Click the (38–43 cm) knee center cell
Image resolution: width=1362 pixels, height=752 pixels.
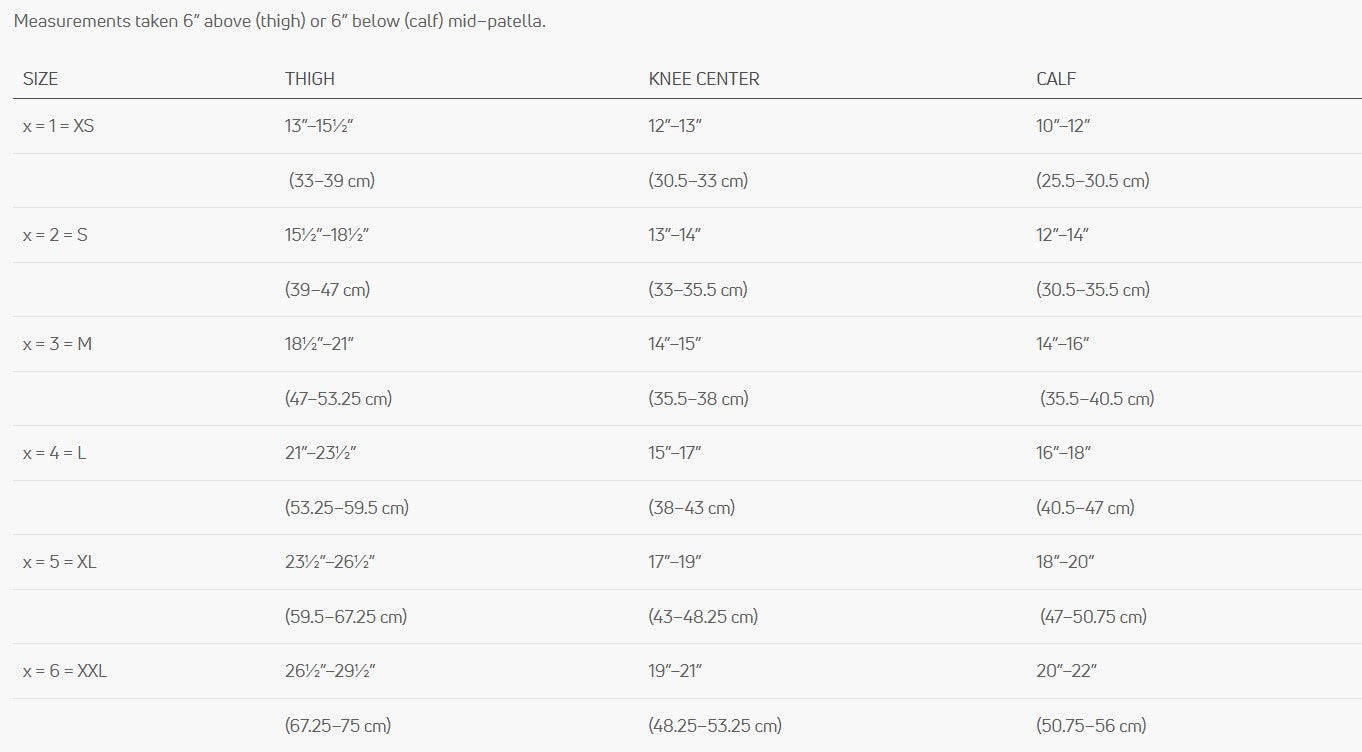692,508
